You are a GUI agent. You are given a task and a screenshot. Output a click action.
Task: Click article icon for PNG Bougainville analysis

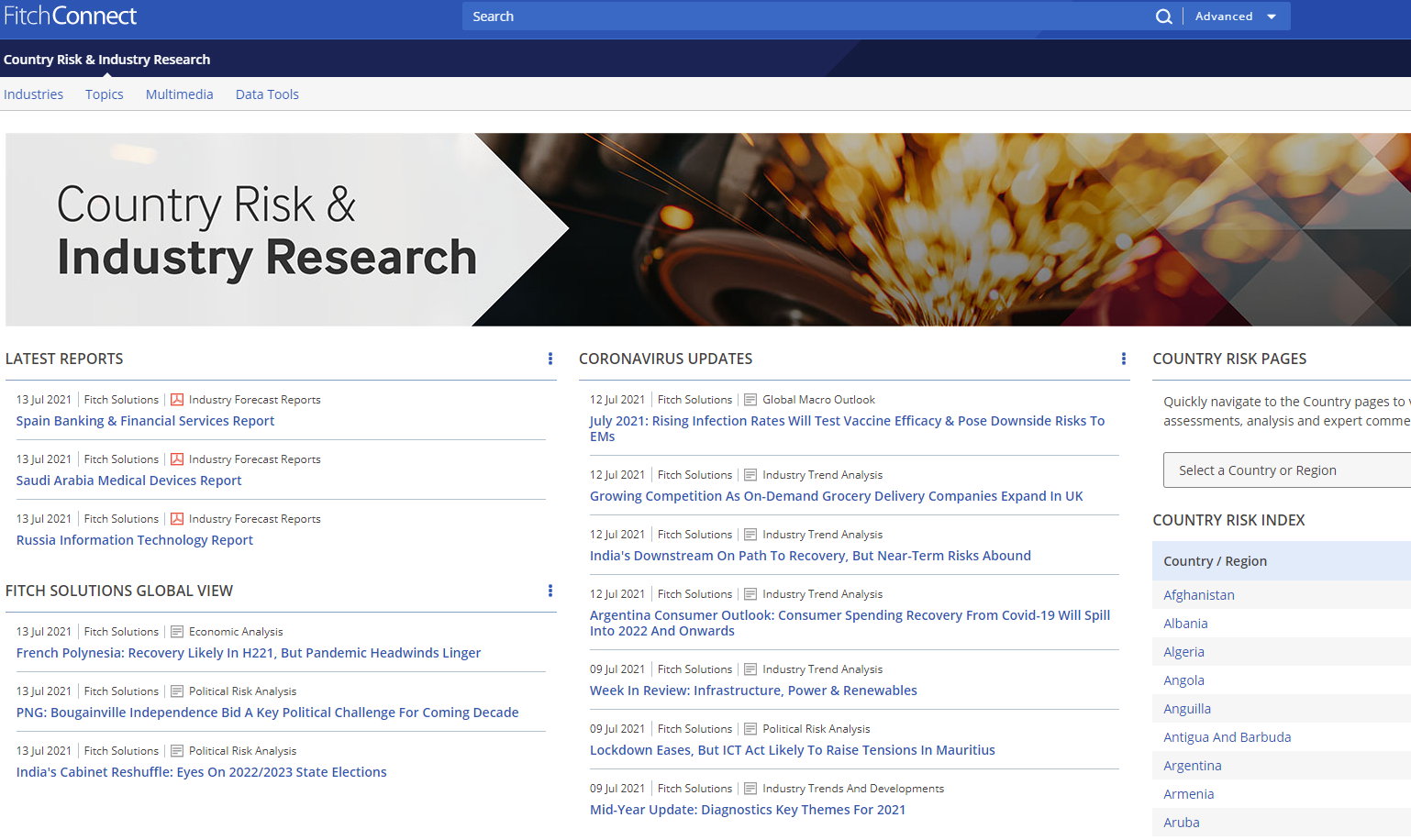177,691
